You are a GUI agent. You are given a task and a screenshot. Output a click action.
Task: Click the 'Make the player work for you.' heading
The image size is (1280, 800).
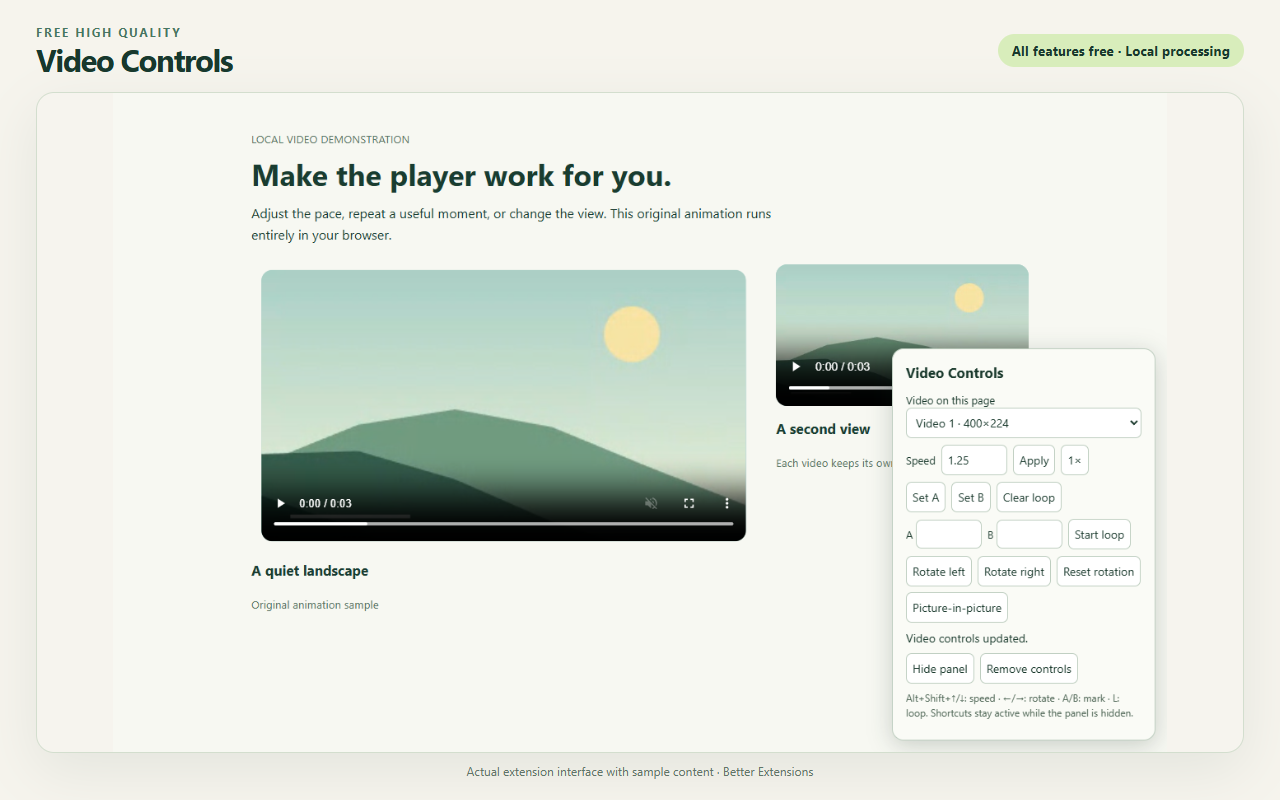coord(461,176)
